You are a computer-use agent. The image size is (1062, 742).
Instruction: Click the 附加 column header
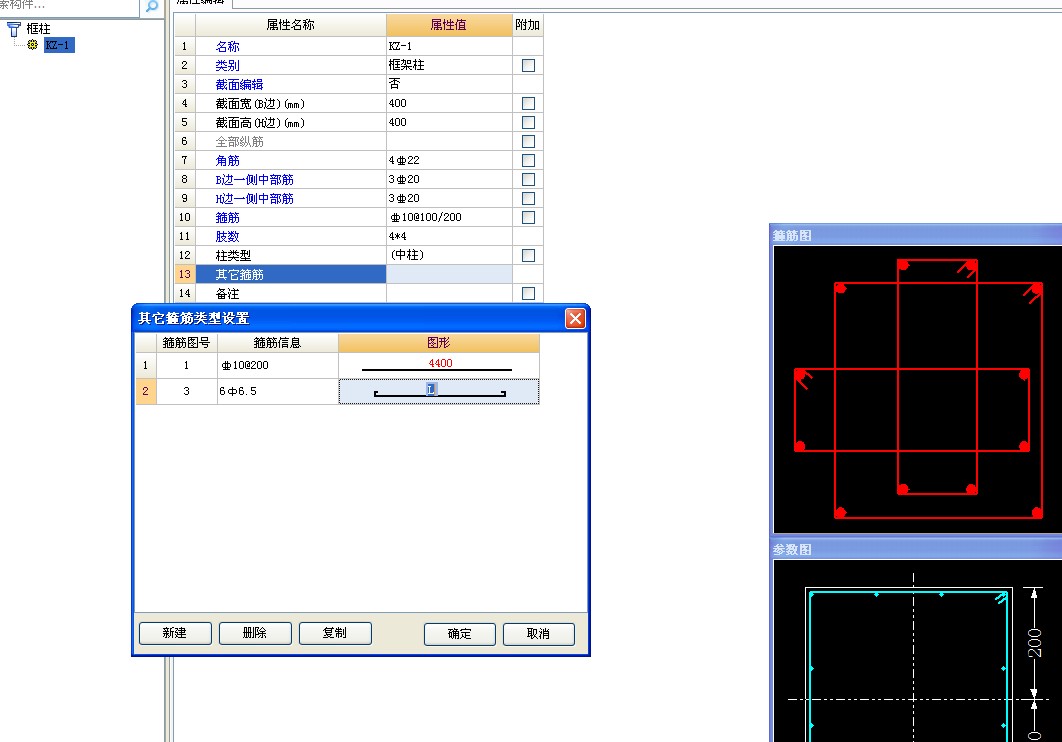click(528, 25)
